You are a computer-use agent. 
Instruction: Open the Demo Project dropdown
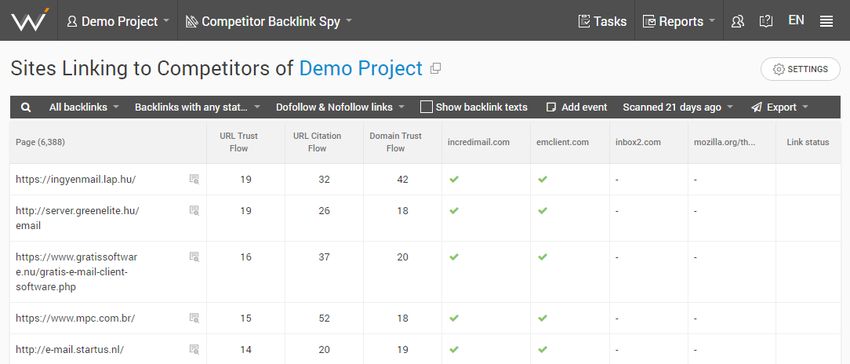point(118,21)
